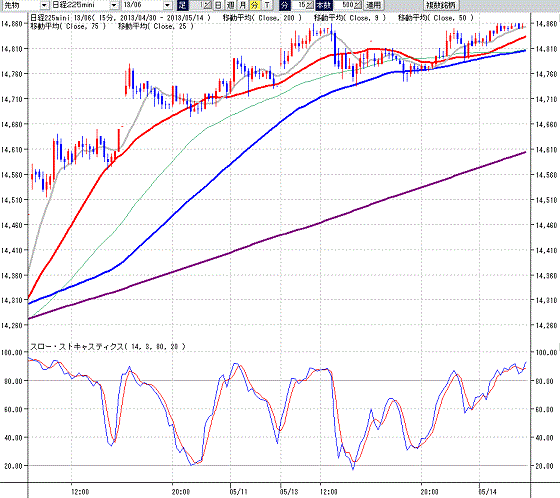This screenshot has height=498, width=560.
Task: Open the 日経225mini instrument dropdown
Action: (x=114, y=5)
